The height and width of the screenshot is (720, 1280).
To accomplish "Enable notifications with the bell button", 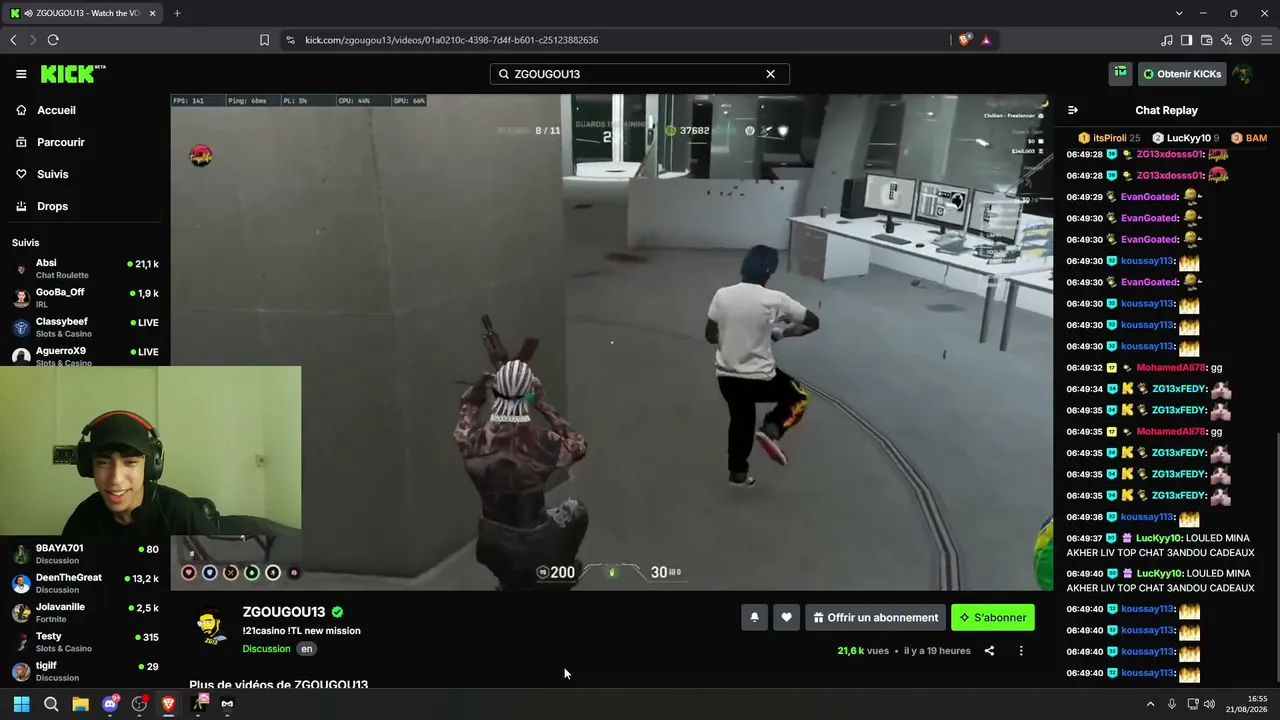I will click(754, 618).
